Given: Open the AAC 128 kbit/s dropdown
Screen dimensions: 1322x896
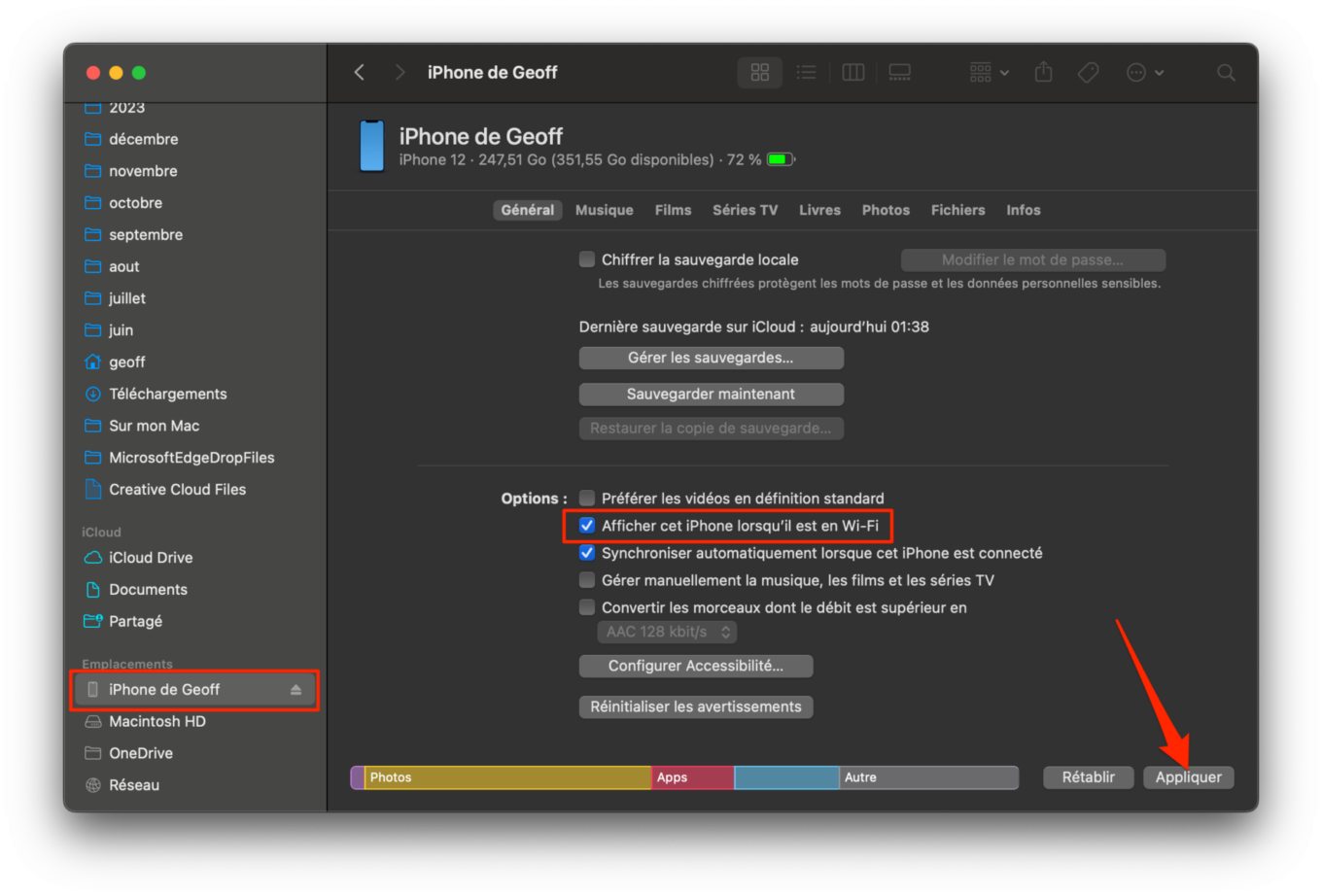Looking at the screenshot, I should [667, 632].
